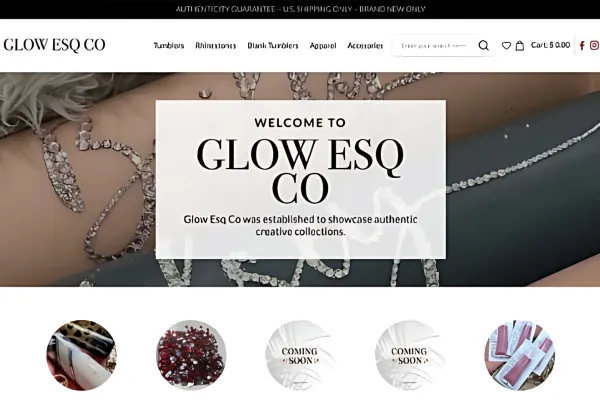The width and height of the screenshot is (600, 400).
Task: Select the red rhinestones circle thumbnail
Action: point(191,355)
